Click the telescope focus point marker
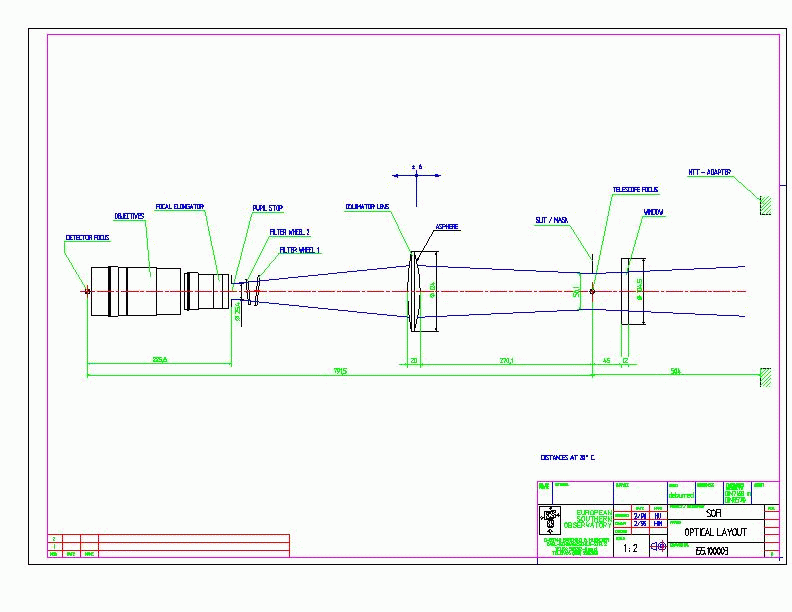Screen dimensions: 792x612 tap(593, 292)
